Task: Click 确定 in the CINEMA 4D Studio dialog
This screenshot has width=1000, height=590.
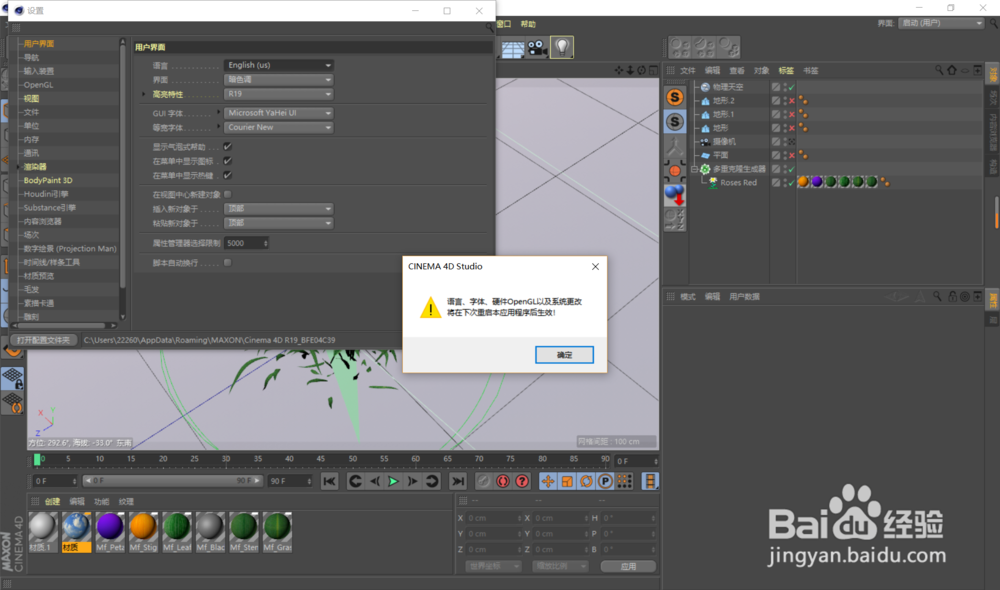Action: pyautogui.click(x=564, y=355)
